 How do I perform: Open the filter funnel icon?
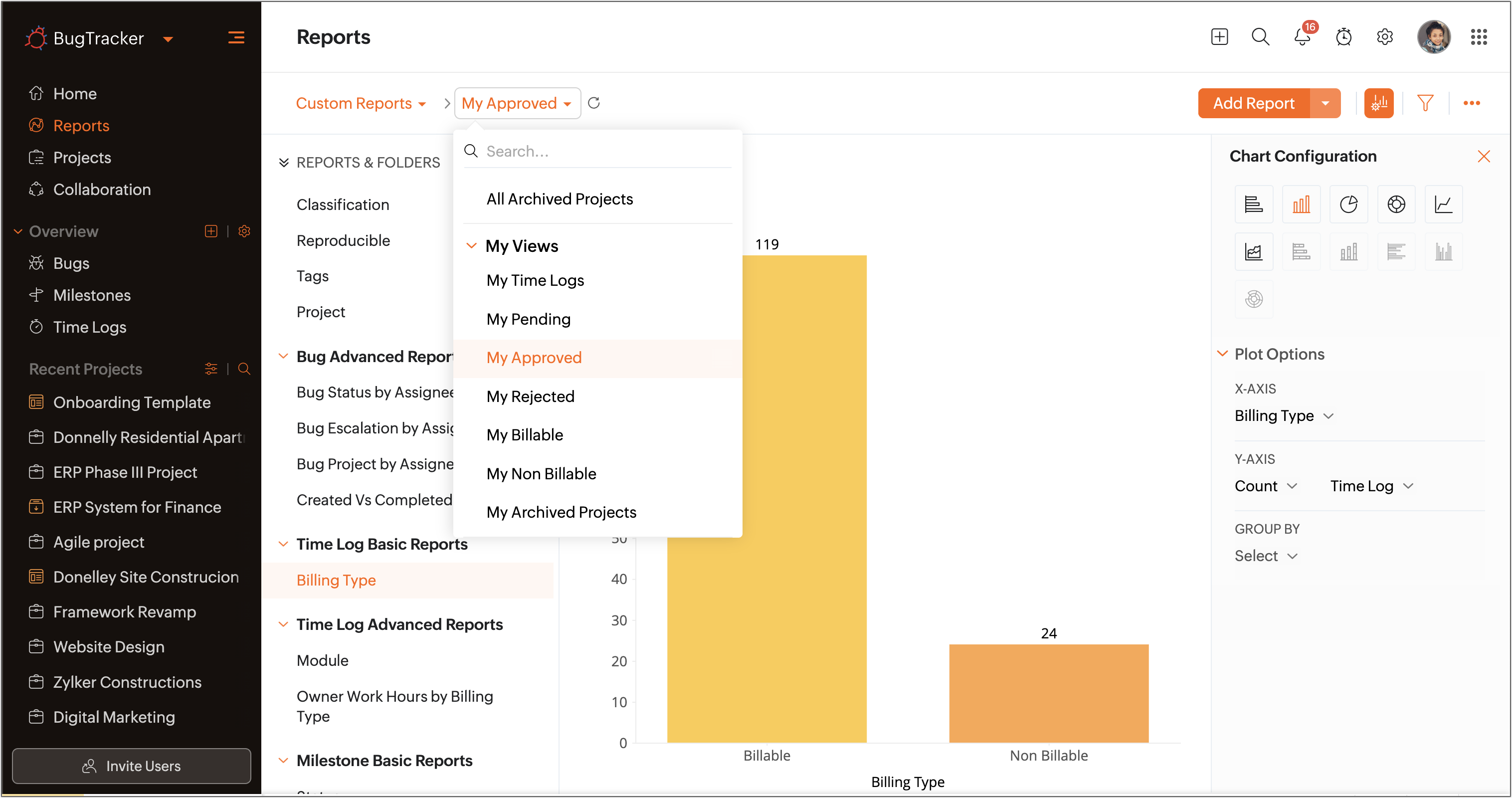(x=1425, y=103)
